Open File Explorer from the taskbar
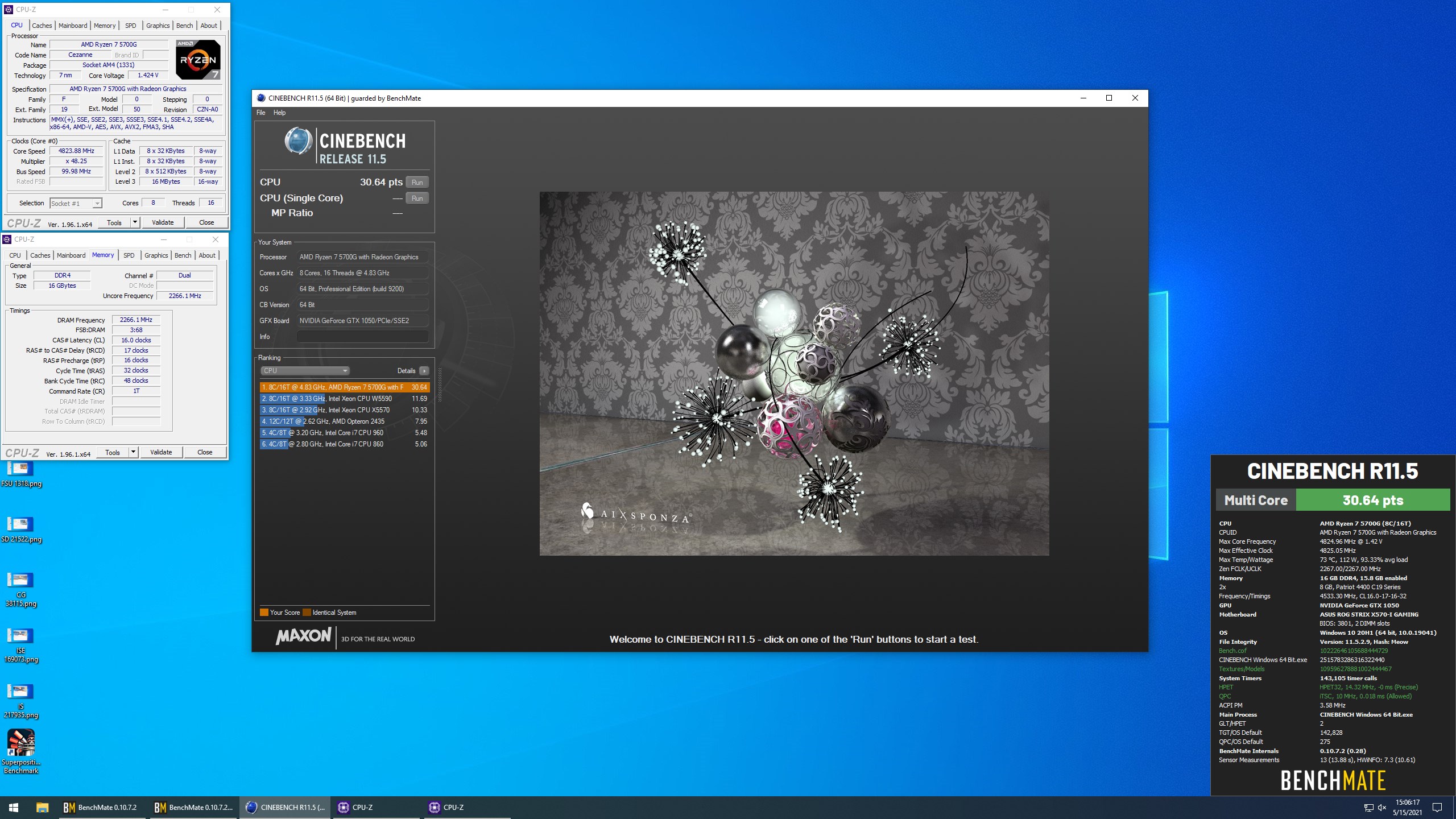The width and height of the screenshot is (1456, 819). tap(42, 807)
